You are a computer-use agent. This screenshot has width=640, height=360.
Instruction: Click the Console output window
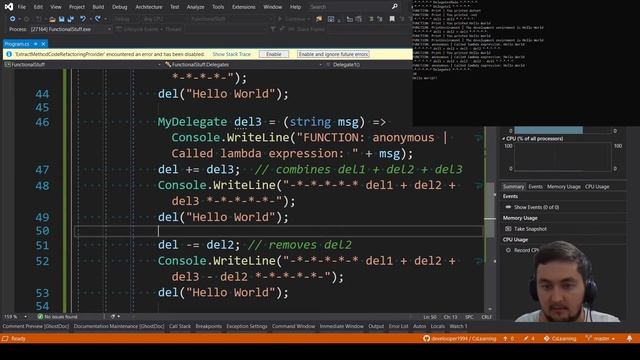point(526,63)
